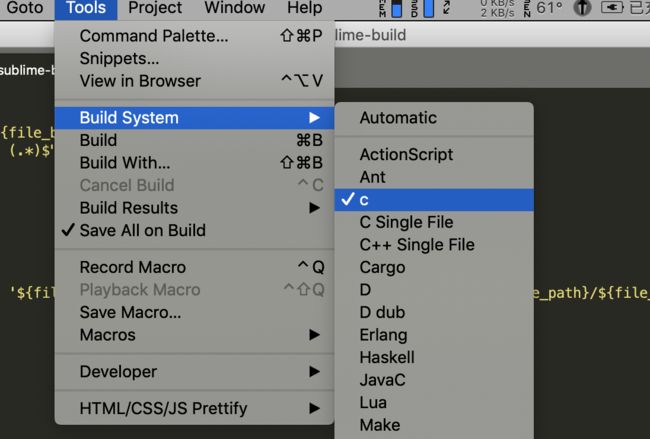Click the SSD usage indicator icon

coord(422,8)
